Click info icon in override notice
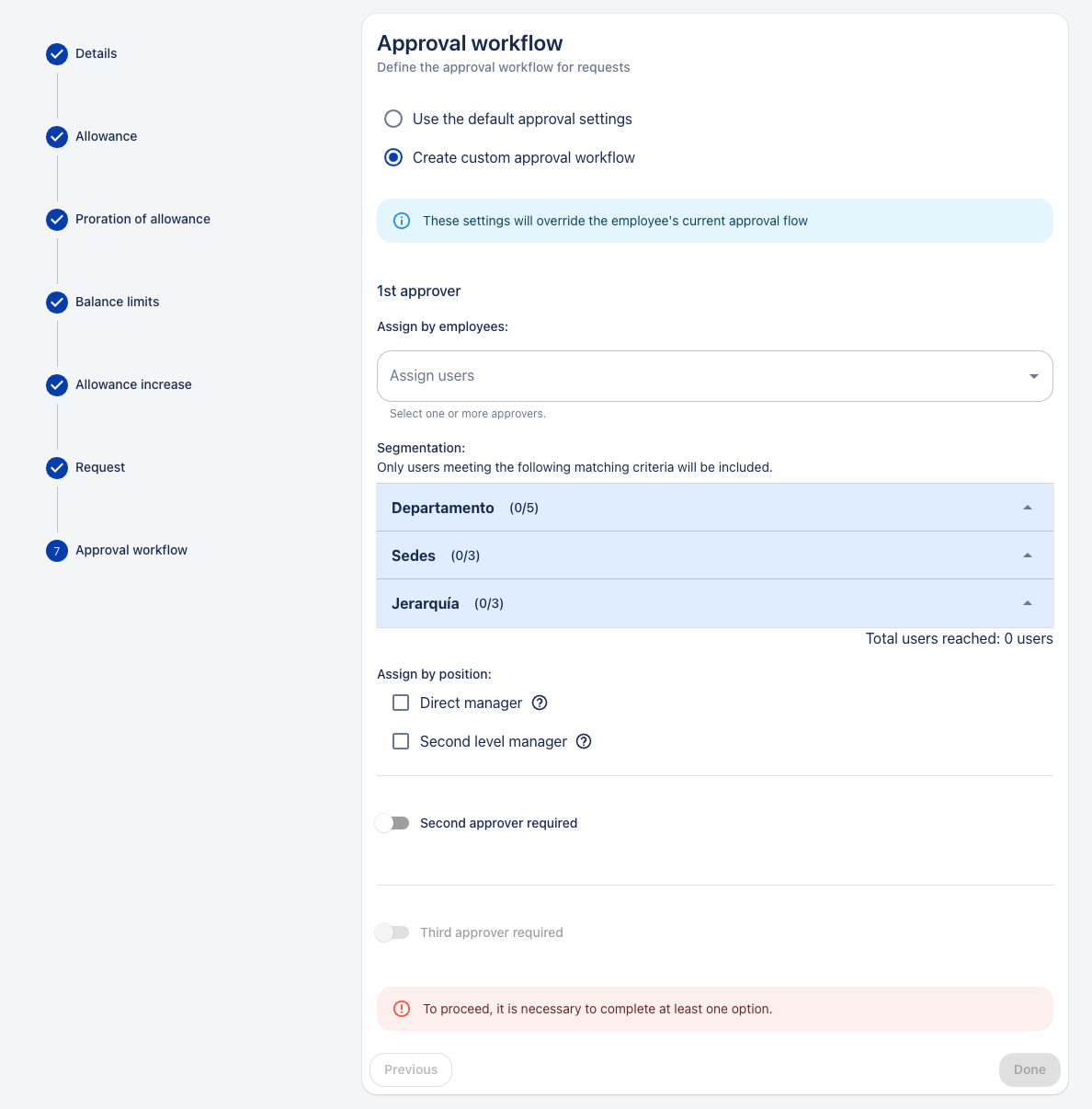This screenshot has width=1092, height=1109. point(402,221)
